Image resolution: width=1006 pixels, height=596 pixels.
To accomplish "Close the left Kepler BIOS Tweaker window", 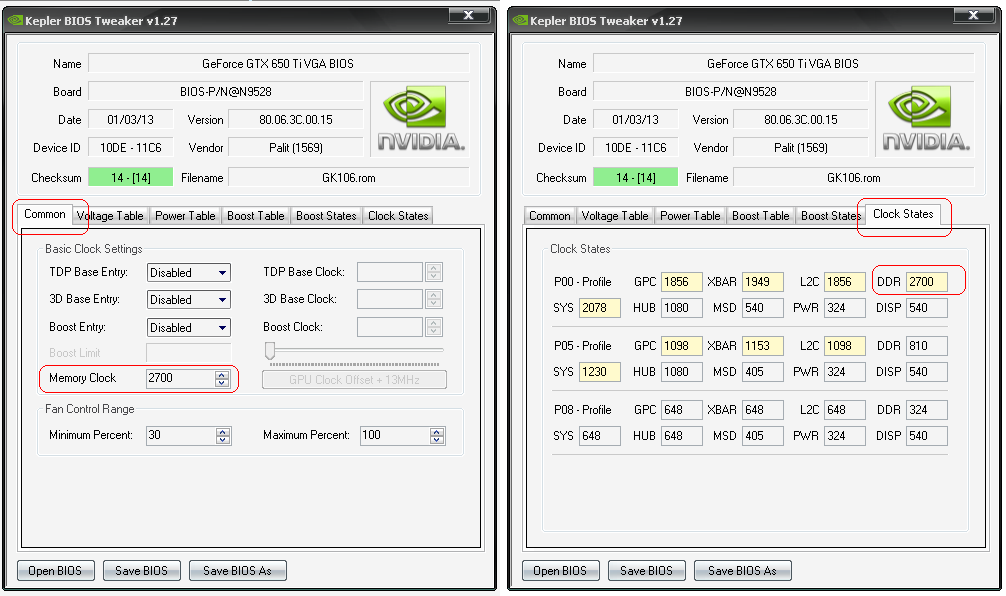I will pyautogui.click(x=469, y=15).
